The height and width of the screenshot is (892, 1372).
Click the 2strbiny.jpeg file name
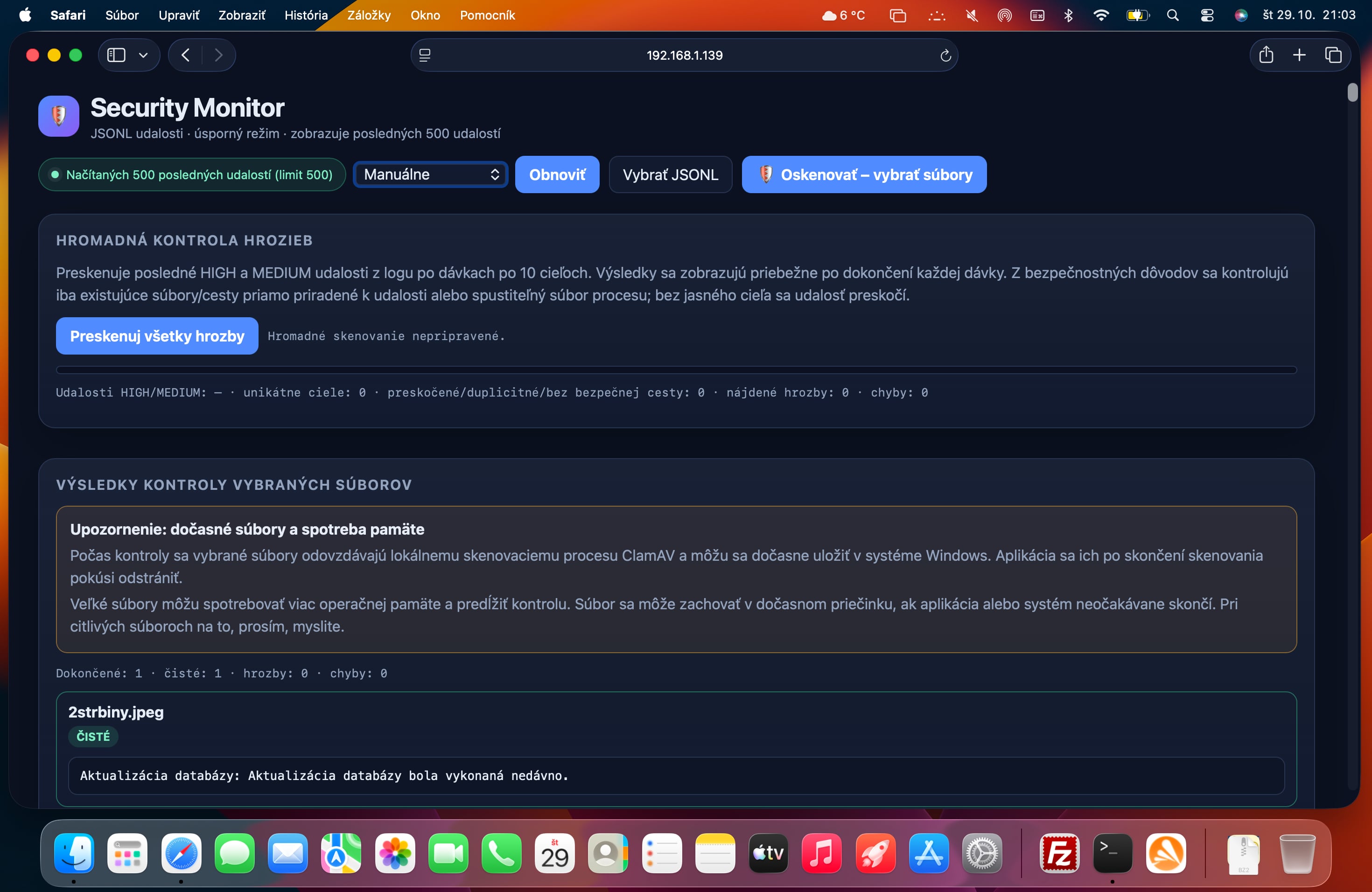pos(116,711)
